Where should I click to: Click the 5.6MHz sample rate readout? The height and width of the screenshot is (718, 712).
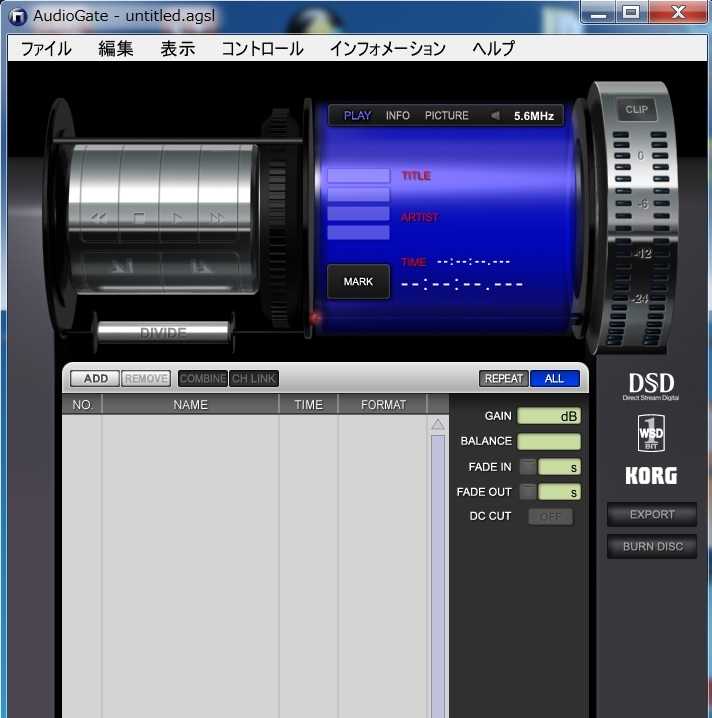(533, 116)
